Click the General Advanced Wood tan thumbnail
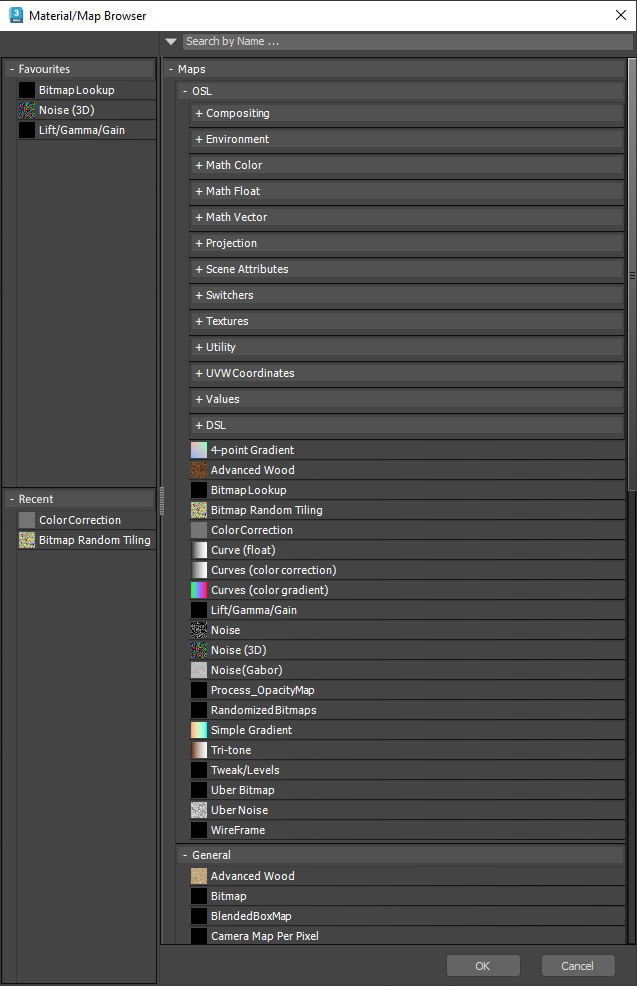This screenshot has height=986, width=637. click(x=199, y=876)
